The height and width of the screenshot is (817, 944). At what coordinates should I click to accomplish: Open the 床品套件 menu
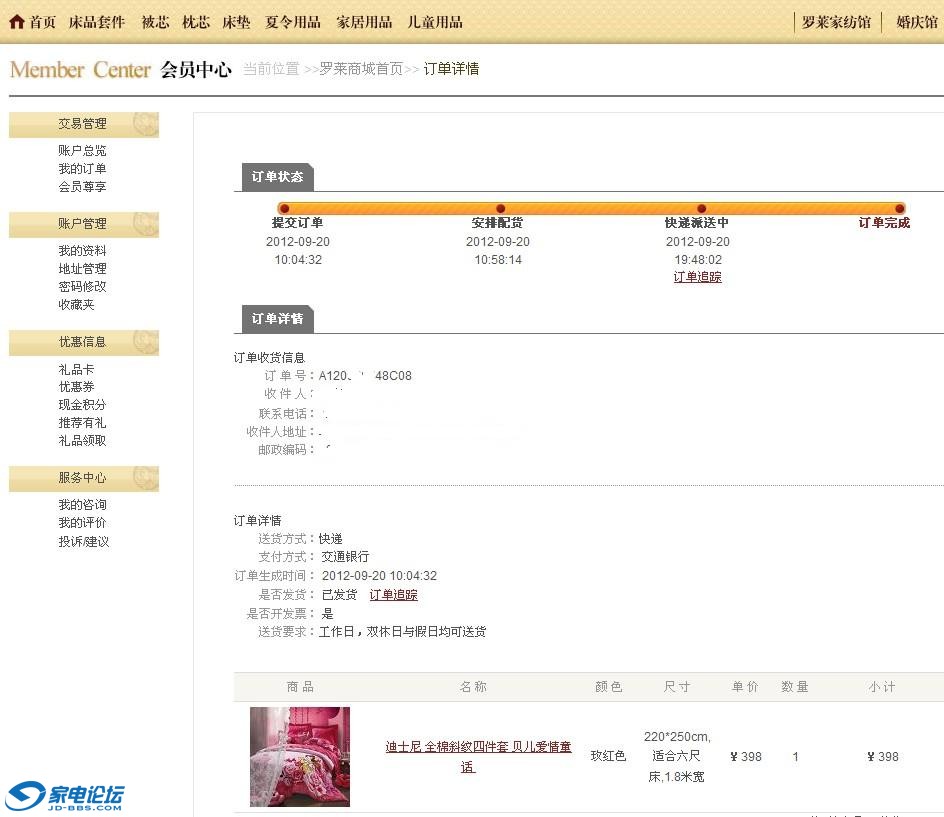click(97, 22)
